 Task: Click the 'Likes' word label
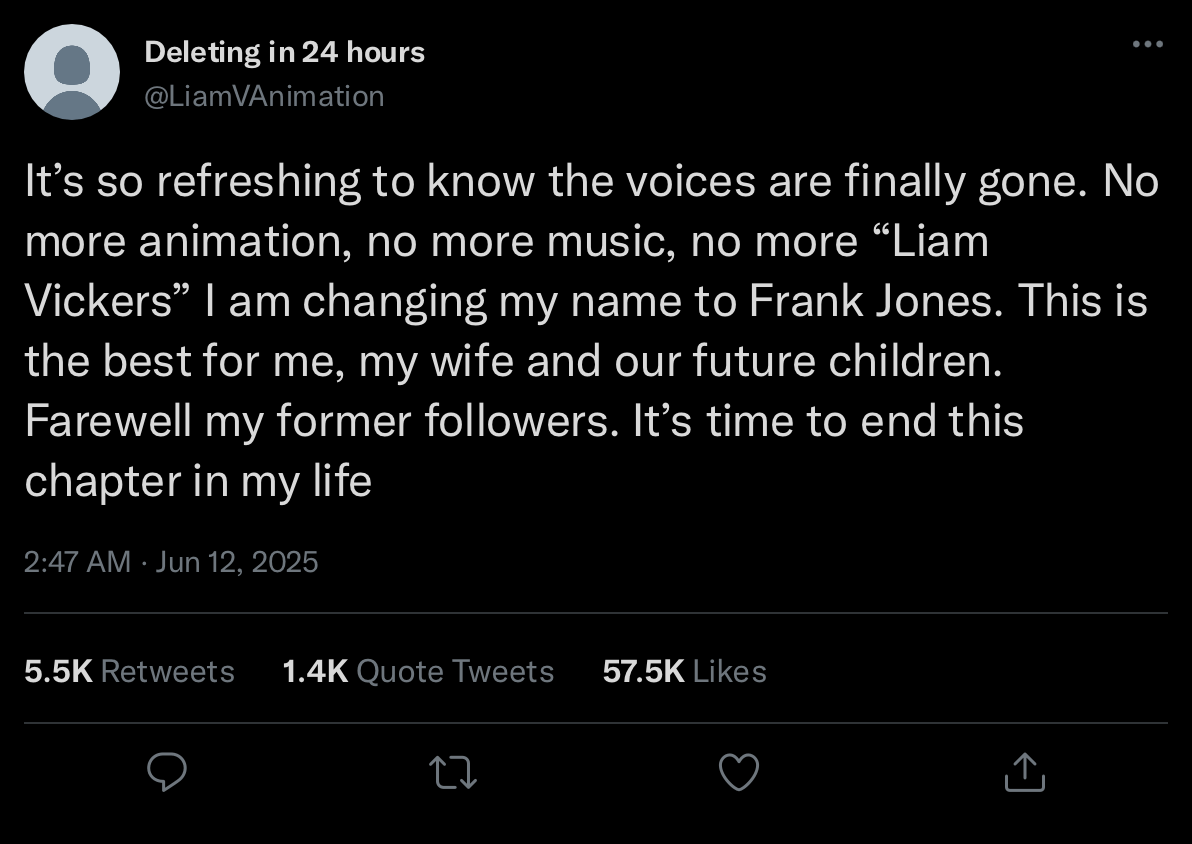[x=730, y=671]
